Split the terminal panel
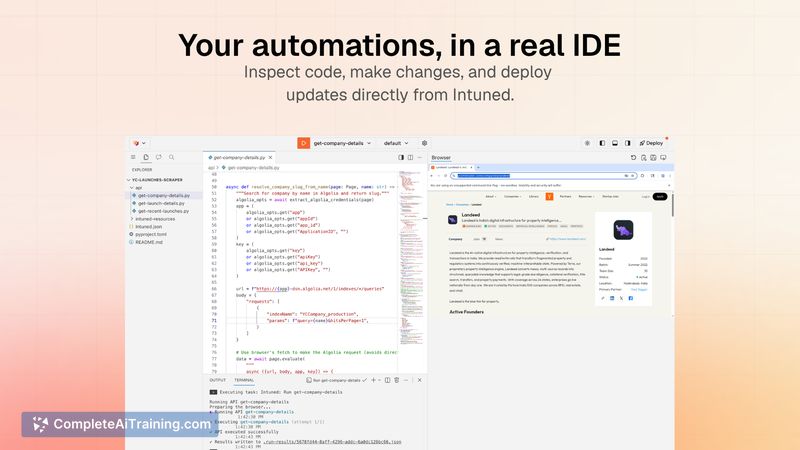This screenshot has height=450, width=800. pyautogui.click(x=387, y=380)
